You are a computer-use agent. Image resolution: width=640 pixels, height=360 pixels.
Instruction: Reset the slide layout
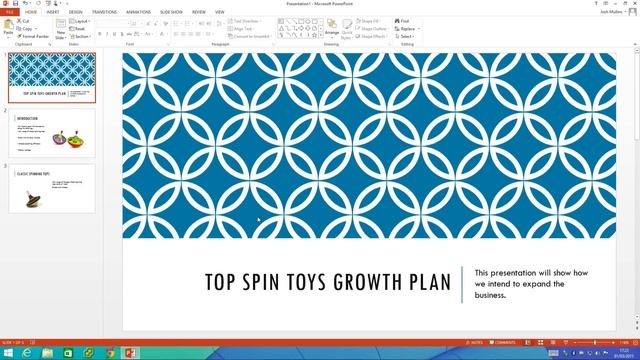[x=77, y=29]
